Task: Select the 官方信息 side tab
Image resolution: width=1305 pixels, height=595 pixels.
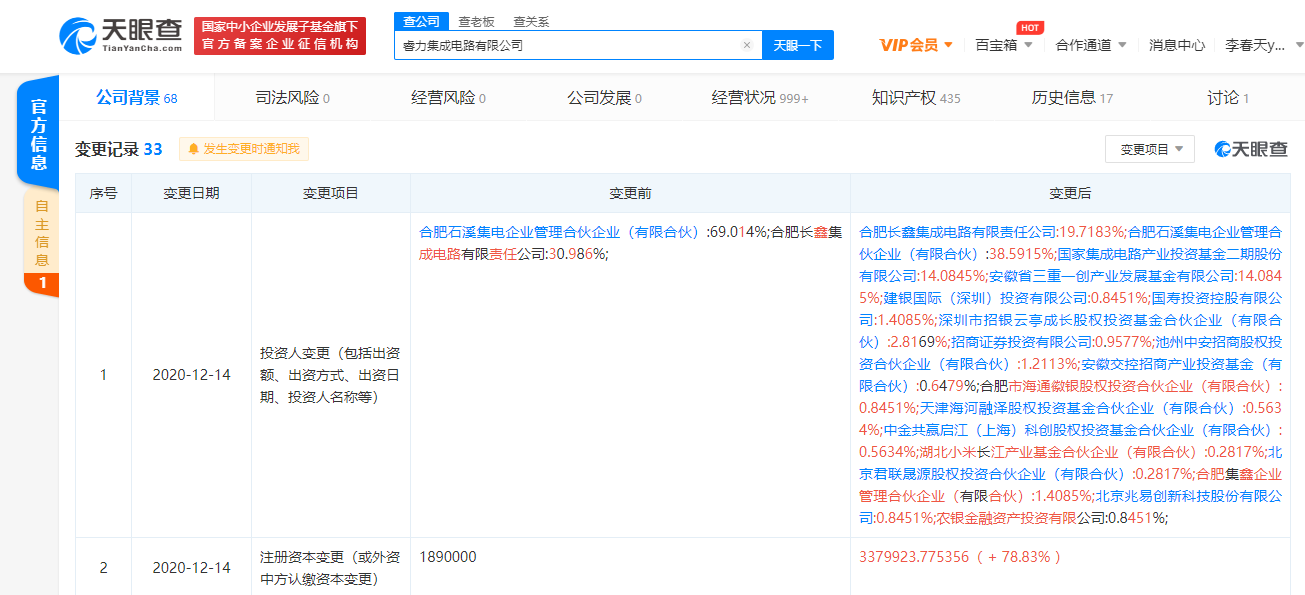Action: (x=38, y=131)
